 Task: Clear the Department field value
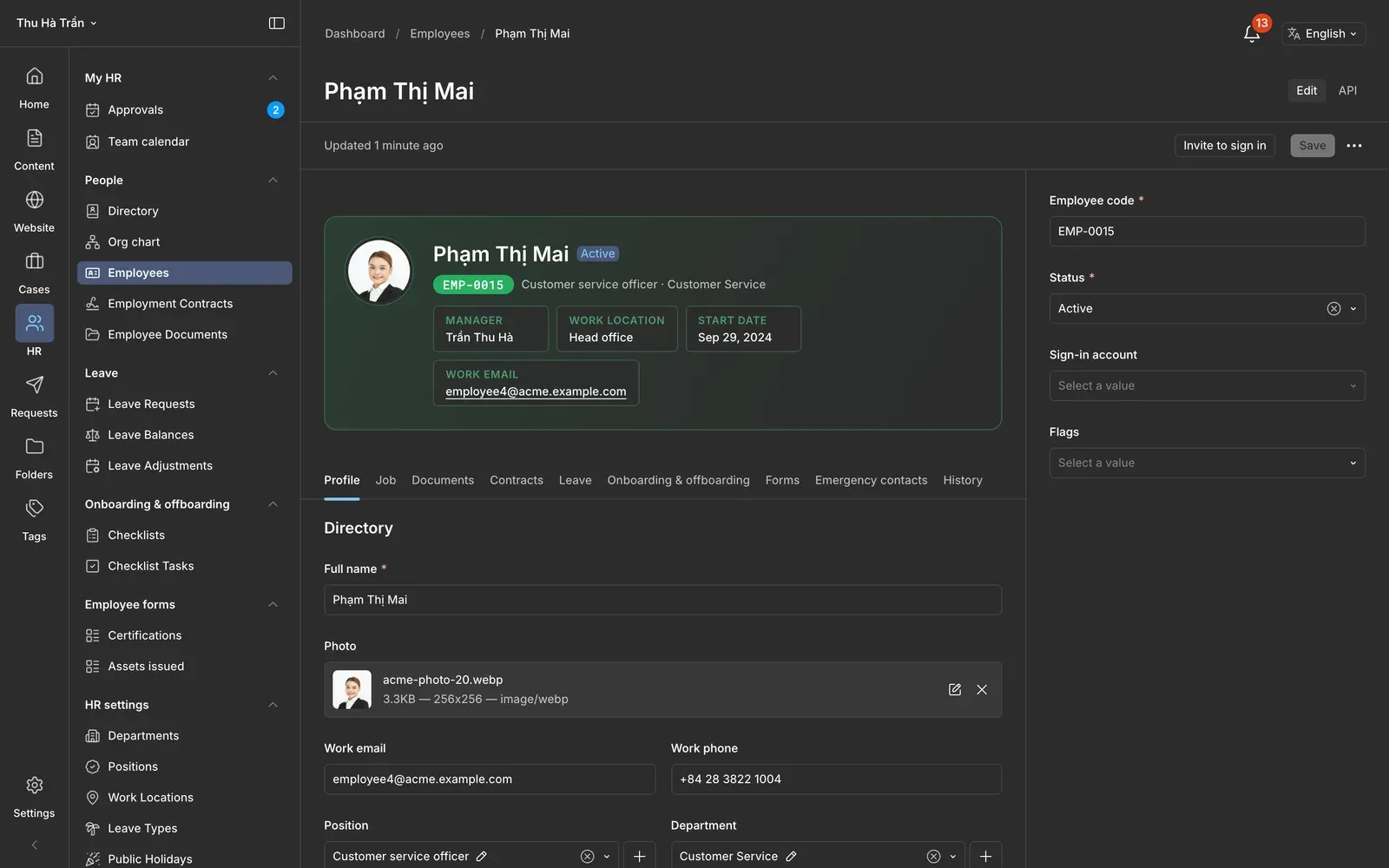click(933, 857)
